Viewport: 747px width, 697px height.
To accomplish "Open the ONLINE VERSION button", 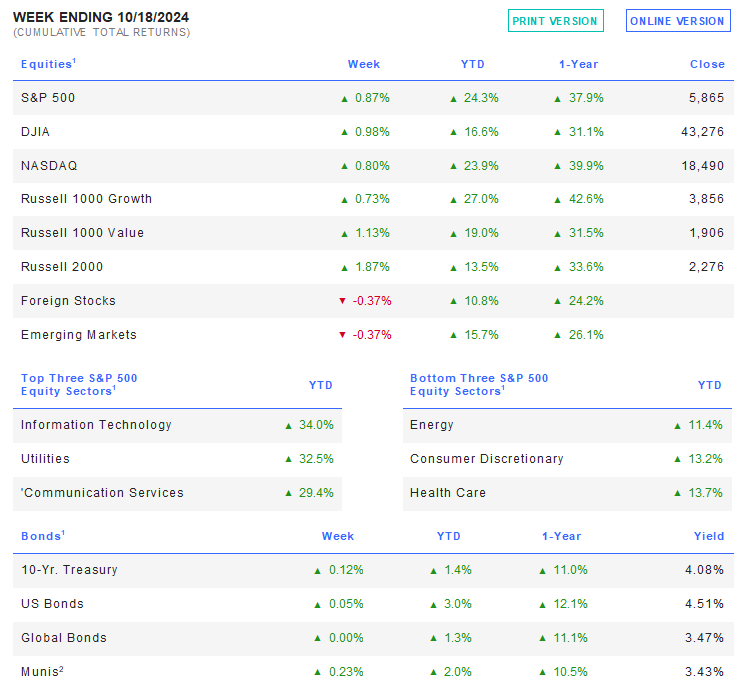I will click(678, 21).
